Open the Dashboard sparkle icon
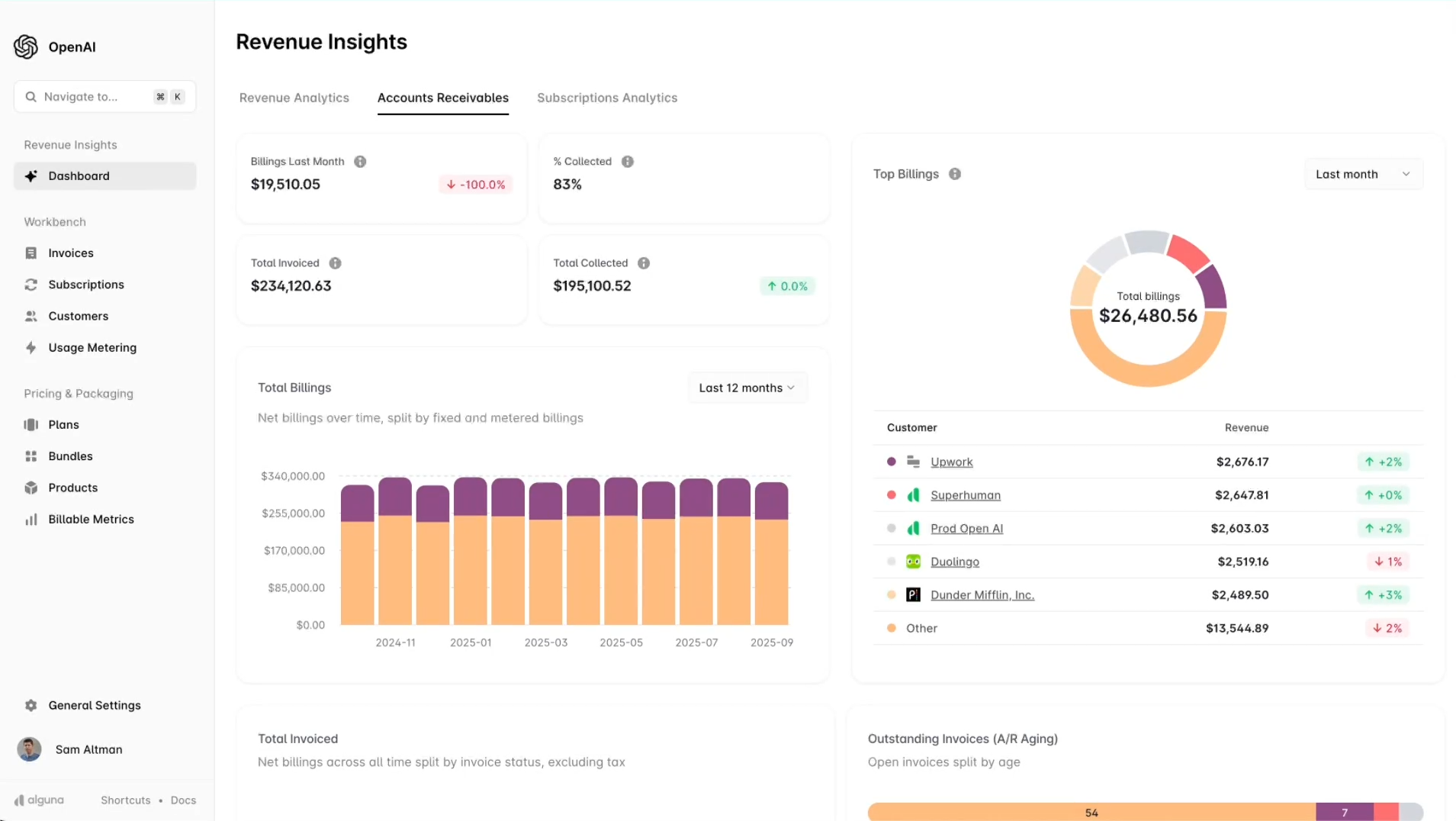 (31, 175)
